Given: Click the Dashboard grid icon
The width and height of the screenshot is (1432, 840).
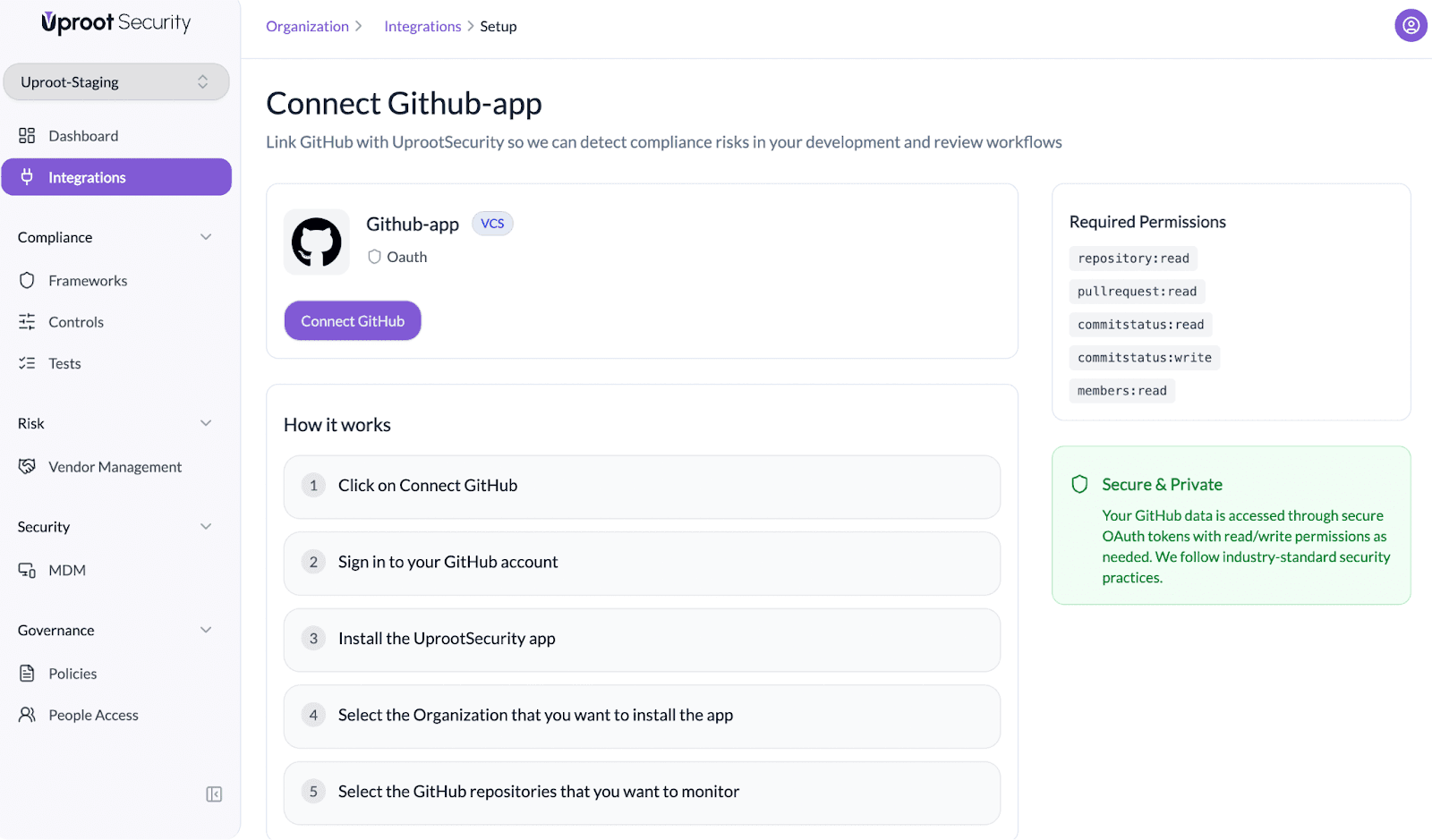Looking at the screenshot, I should tap(27, 136).
